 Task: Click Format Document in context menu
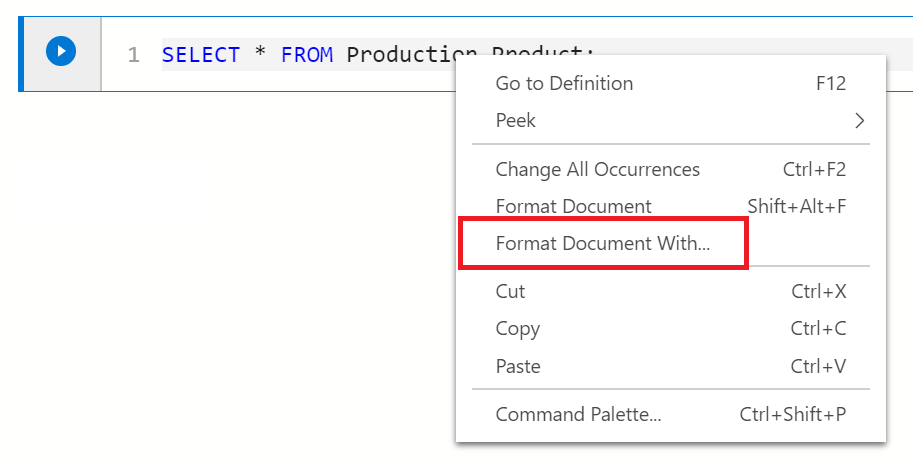click(x=573, y=207)
